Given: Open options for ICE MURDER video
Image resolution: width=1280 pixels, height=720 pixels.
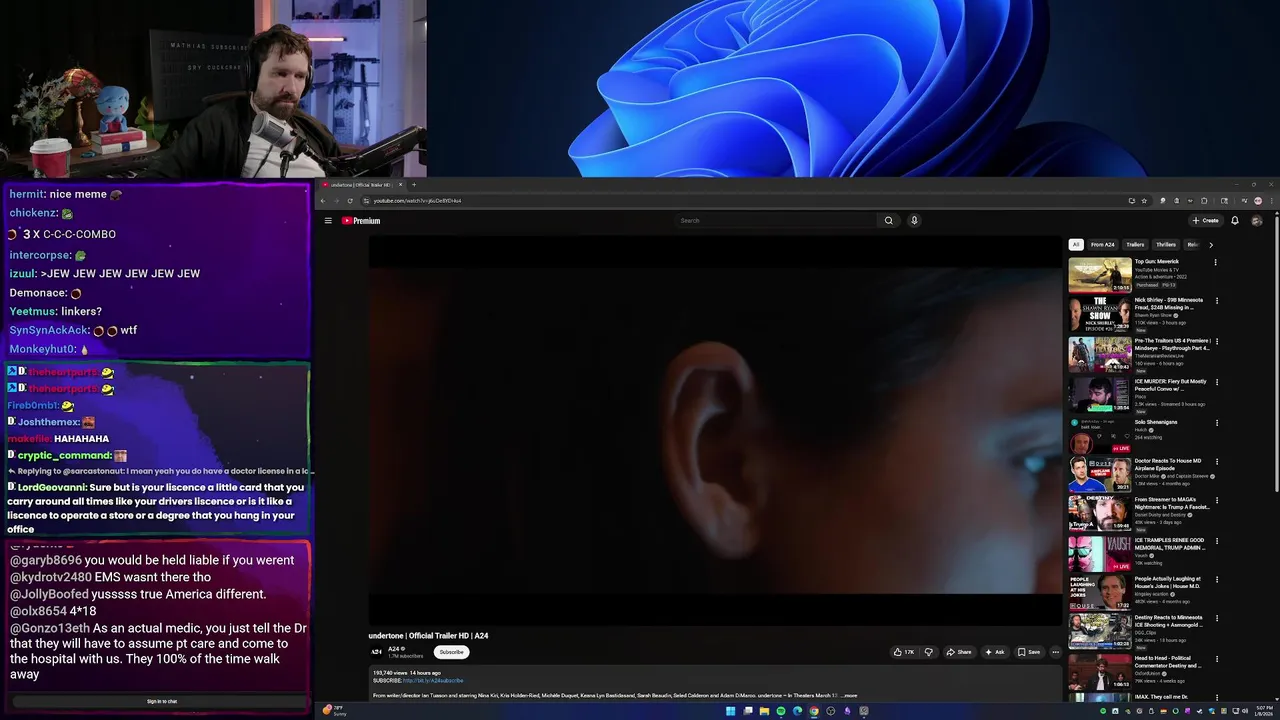Looking at the screenshot, I should tap(1216, 383).
